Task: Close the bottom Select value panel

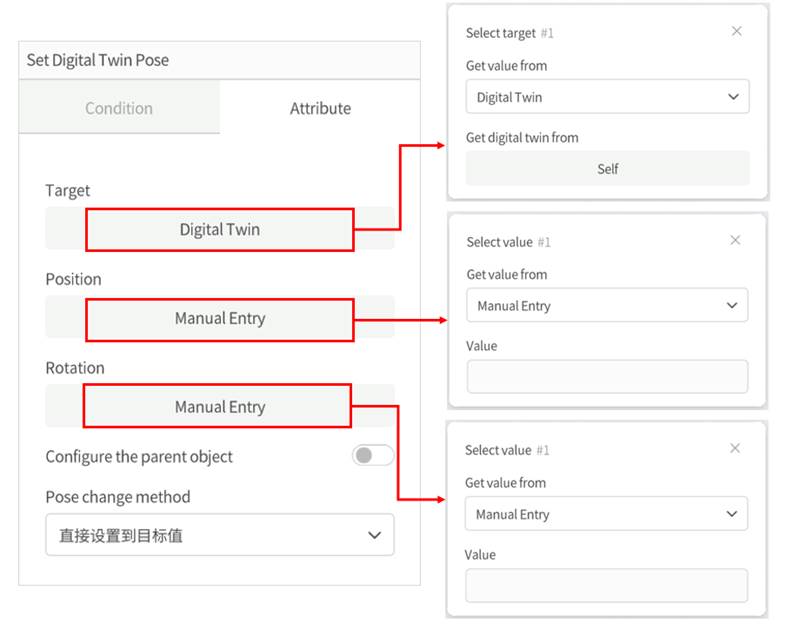Action: tap(735, 449)
